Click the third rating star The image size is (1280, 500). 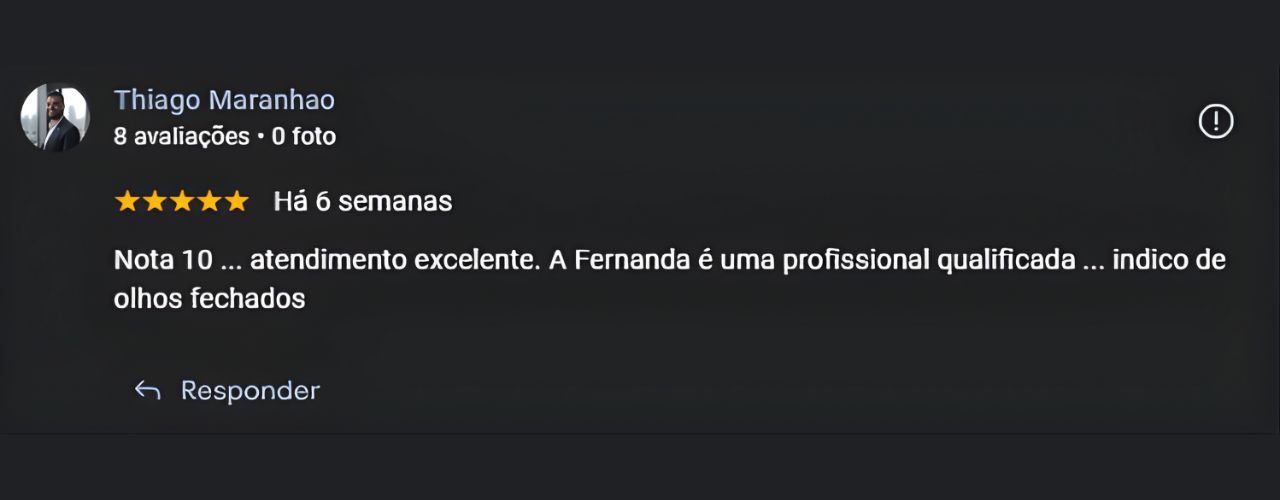181,202
